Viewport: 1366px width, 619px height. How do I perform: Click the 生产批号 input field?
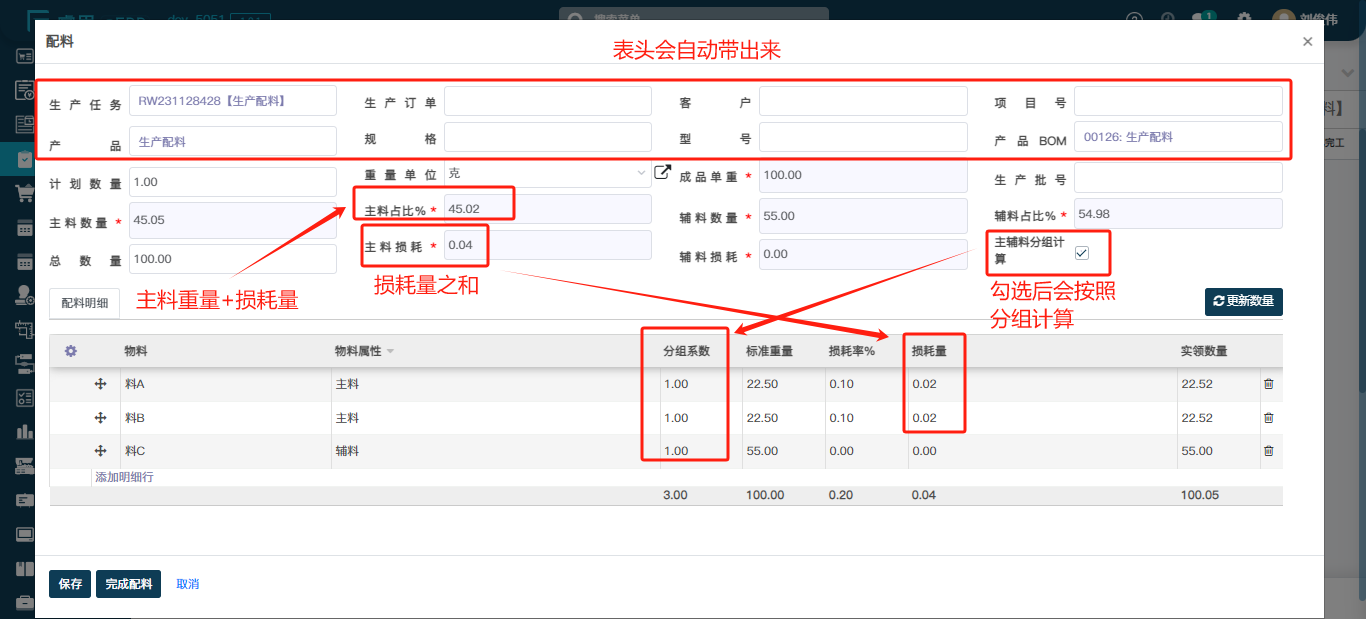click(1177, 178)
